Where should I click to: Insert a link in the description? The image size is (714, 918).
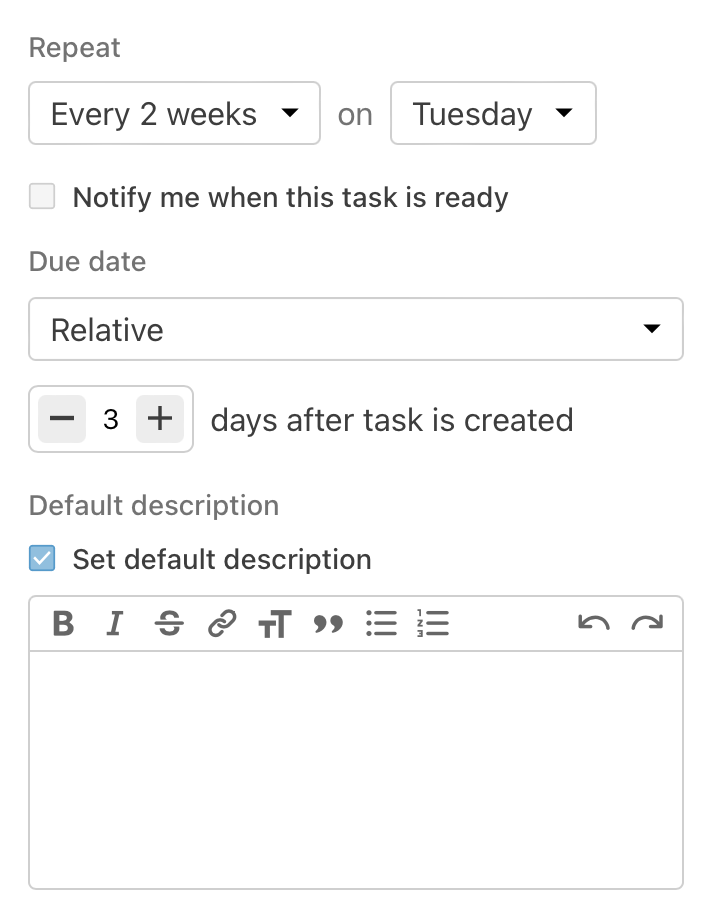(221, 625)
